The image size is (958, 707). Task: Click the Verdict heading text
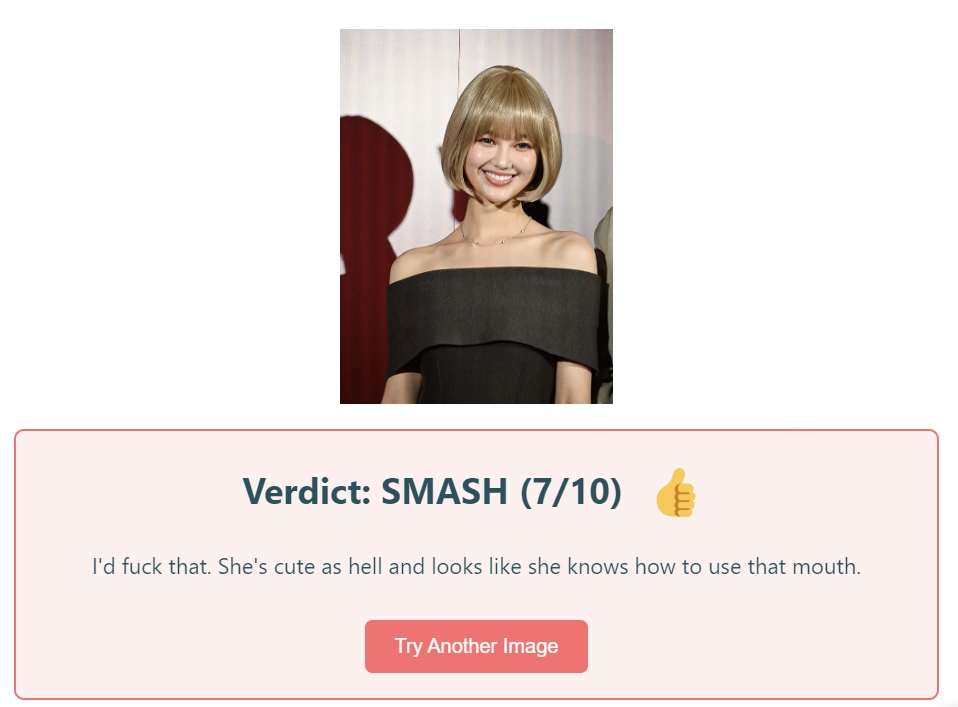(x=432, y=491)
